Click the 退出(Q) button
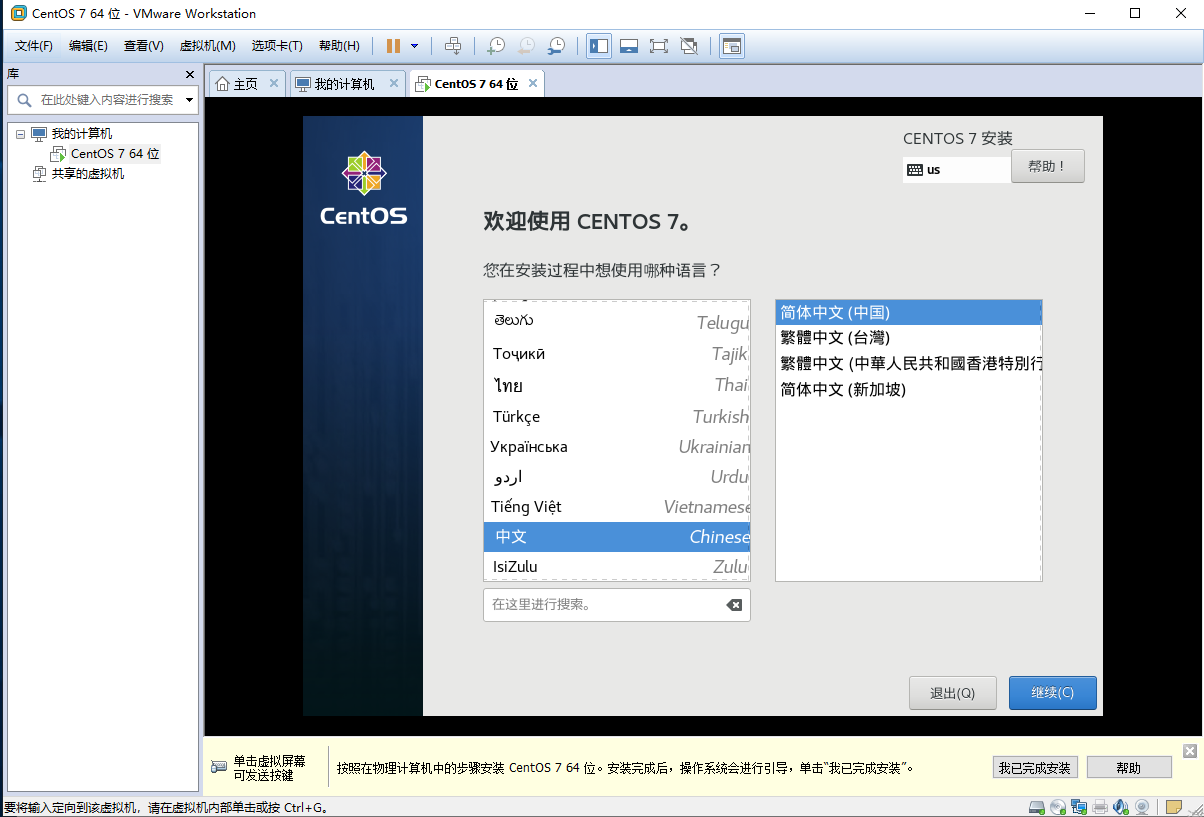This screenshot has width=1204, height=817. (x=952, y=693)
